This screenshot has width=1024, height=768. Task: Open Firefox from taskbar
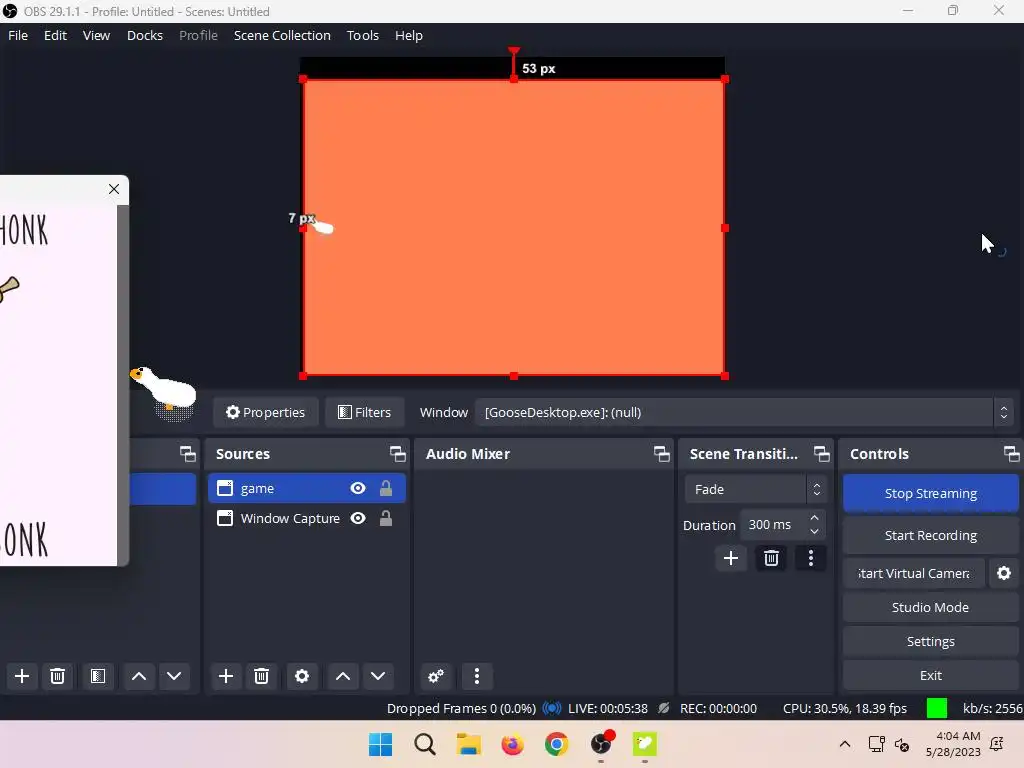point(513,744)
